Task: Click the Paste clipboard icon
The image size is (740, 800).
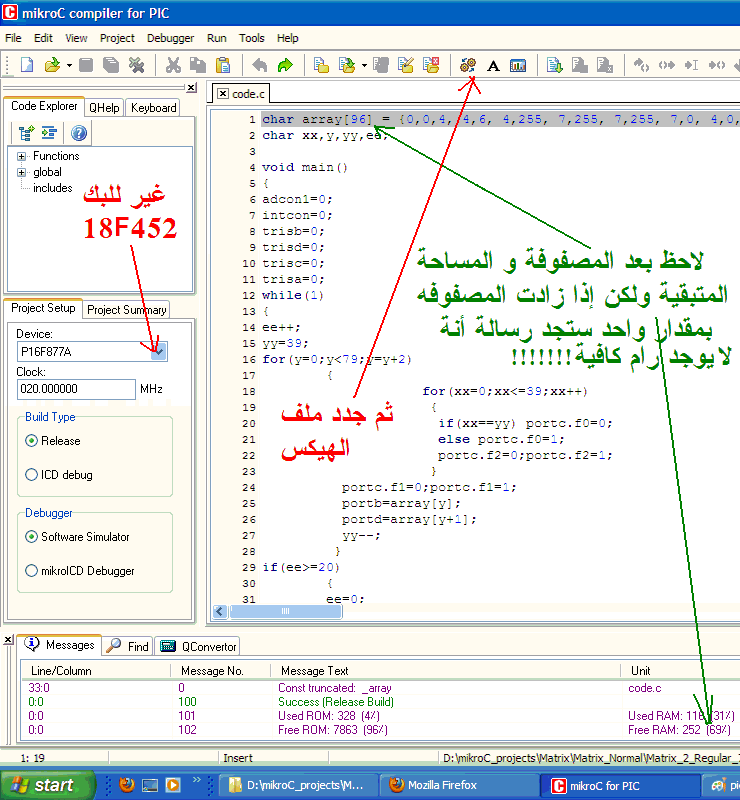Action: click(223, 65)
